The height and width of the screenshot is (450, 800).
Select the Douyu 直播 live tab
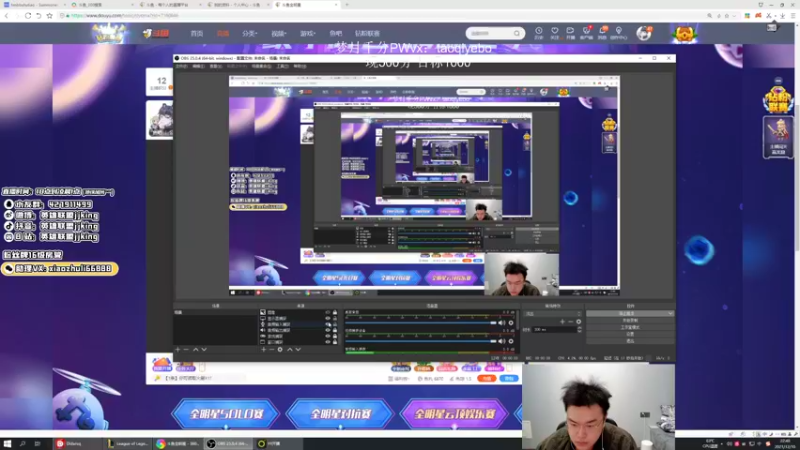223,33
